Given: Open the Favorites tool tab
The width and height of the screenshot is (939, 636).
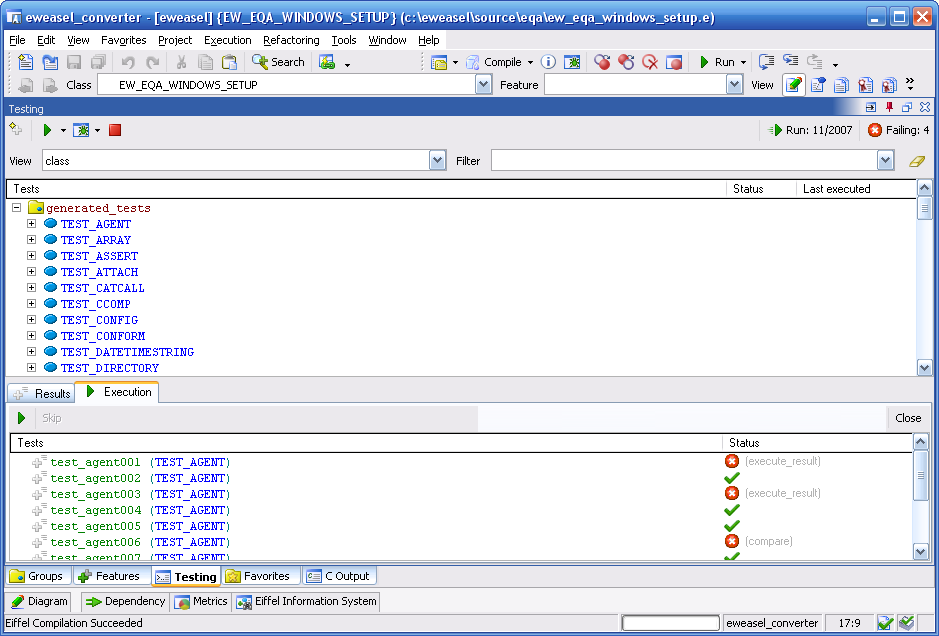Looking at the screenshot, I should click(x=259, y=576).
